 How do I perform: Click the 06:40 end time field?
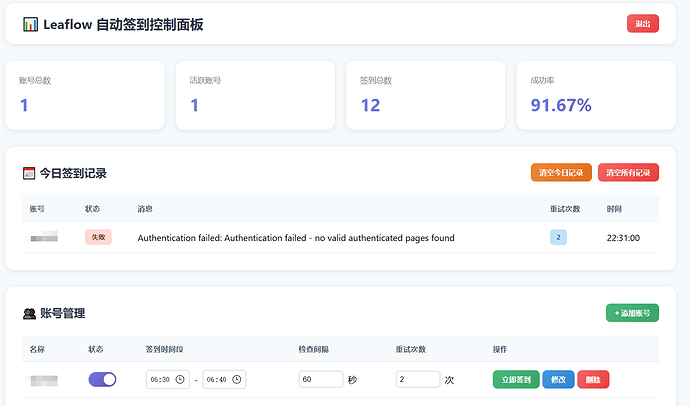[x=224, y=380]
